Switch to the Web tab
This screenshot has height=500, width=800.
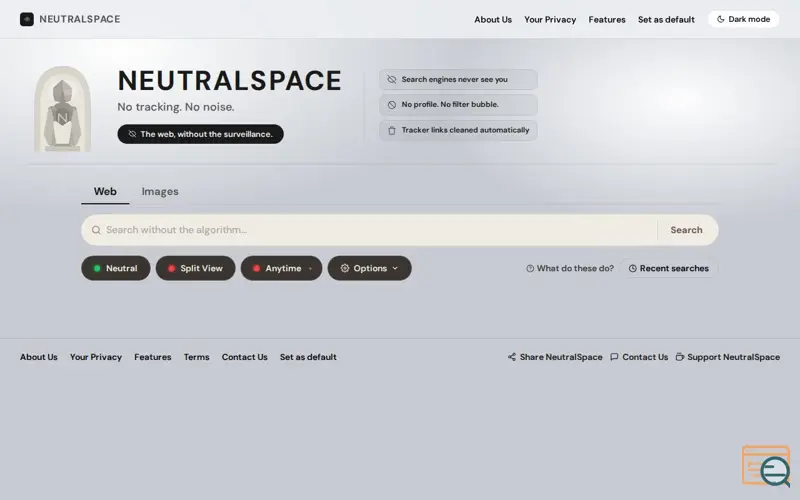coord(105,191)
